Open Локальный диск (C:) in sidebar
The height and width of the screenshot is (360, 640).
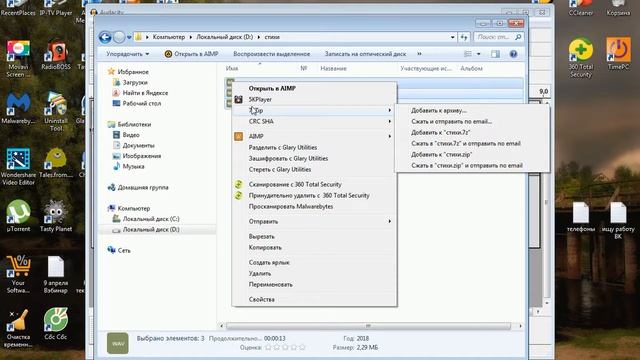[151, 219]
